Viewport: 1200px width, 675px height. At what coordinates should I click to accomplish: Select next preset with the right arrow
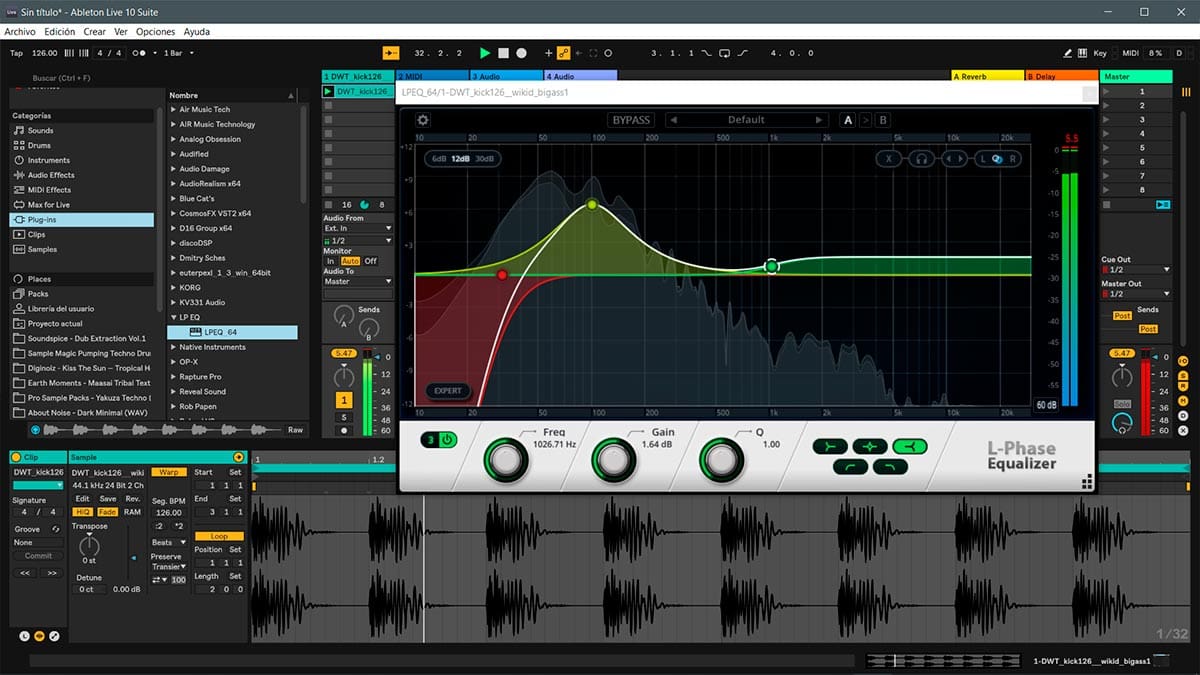pyautogui.click(x=819, y=120)
